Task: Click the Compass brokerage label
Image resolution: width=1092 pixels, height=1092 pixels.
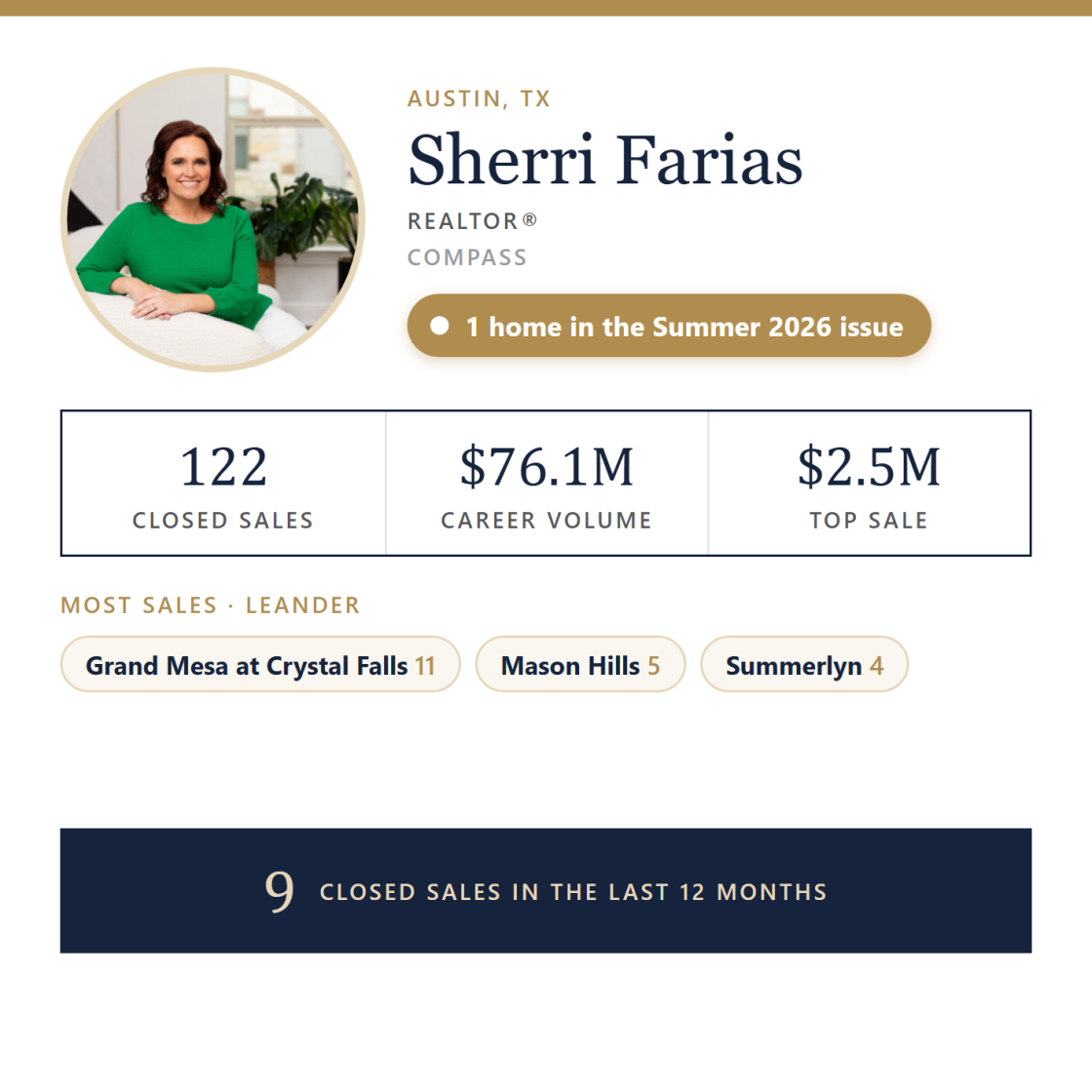Action: (467, 257)
